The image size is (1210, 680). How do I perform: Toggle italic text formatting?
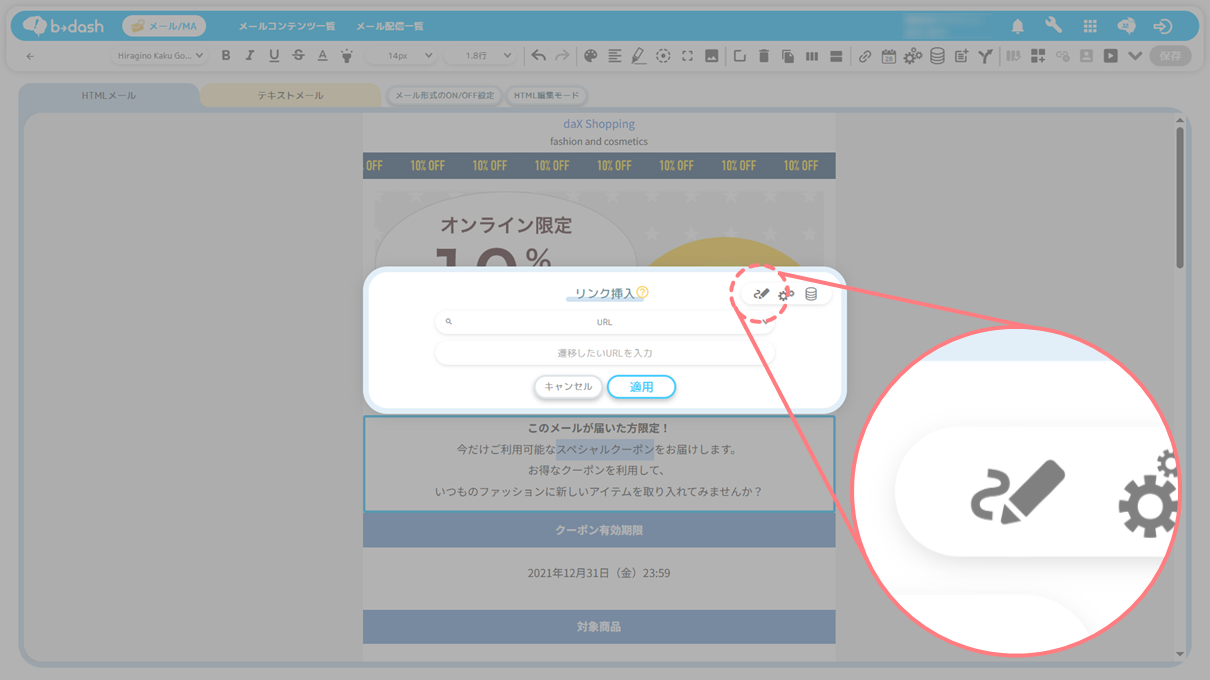(250, 56)
